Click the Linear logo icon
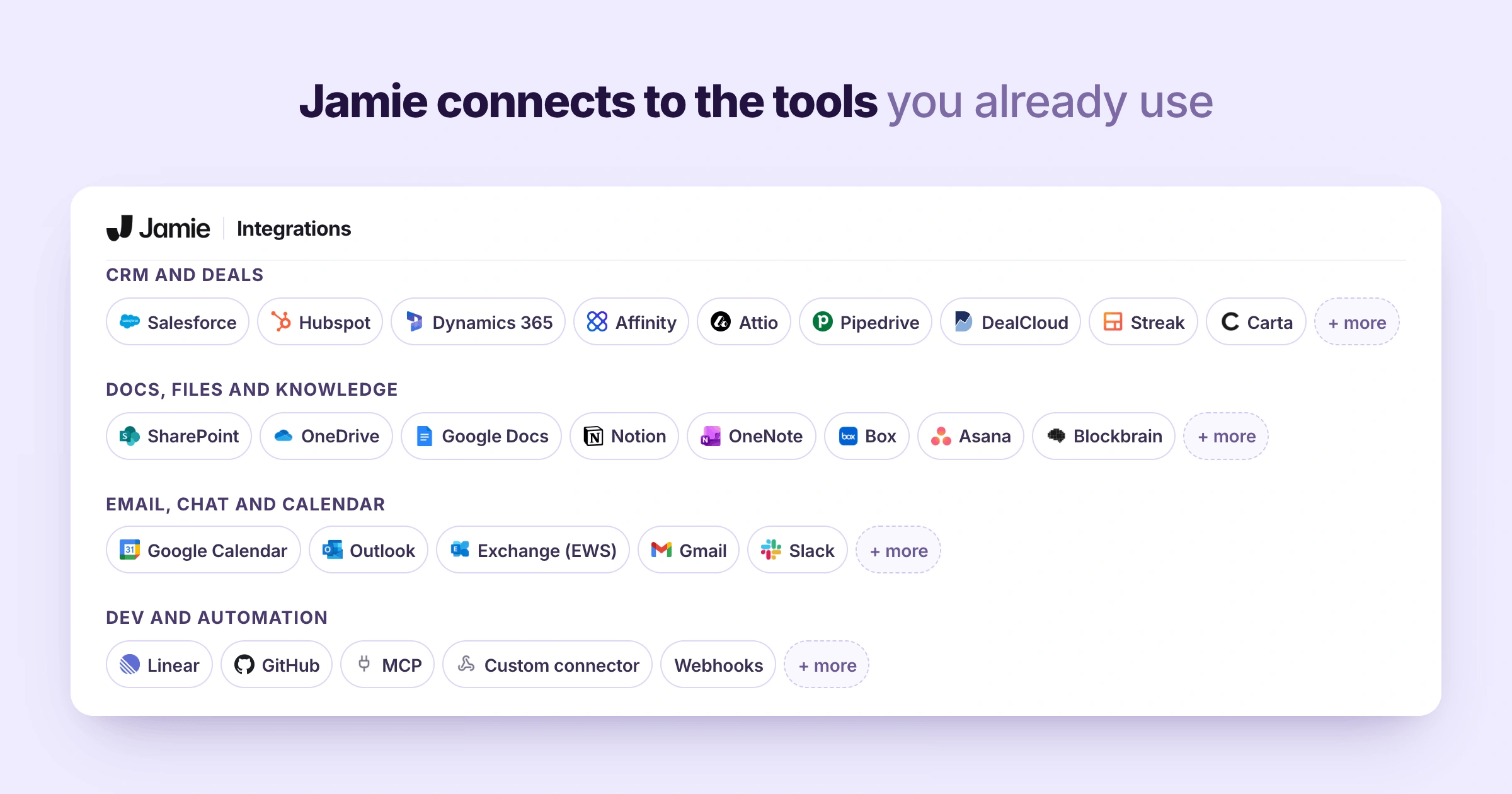 coord(130,665)
